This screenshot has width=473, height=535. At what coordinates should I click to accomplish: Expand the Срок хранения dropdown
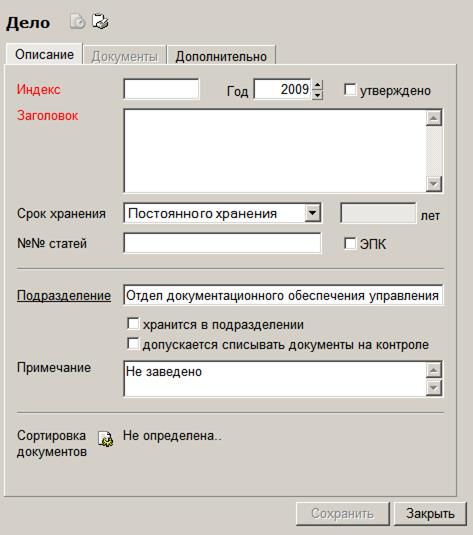(x=313, y=213)
